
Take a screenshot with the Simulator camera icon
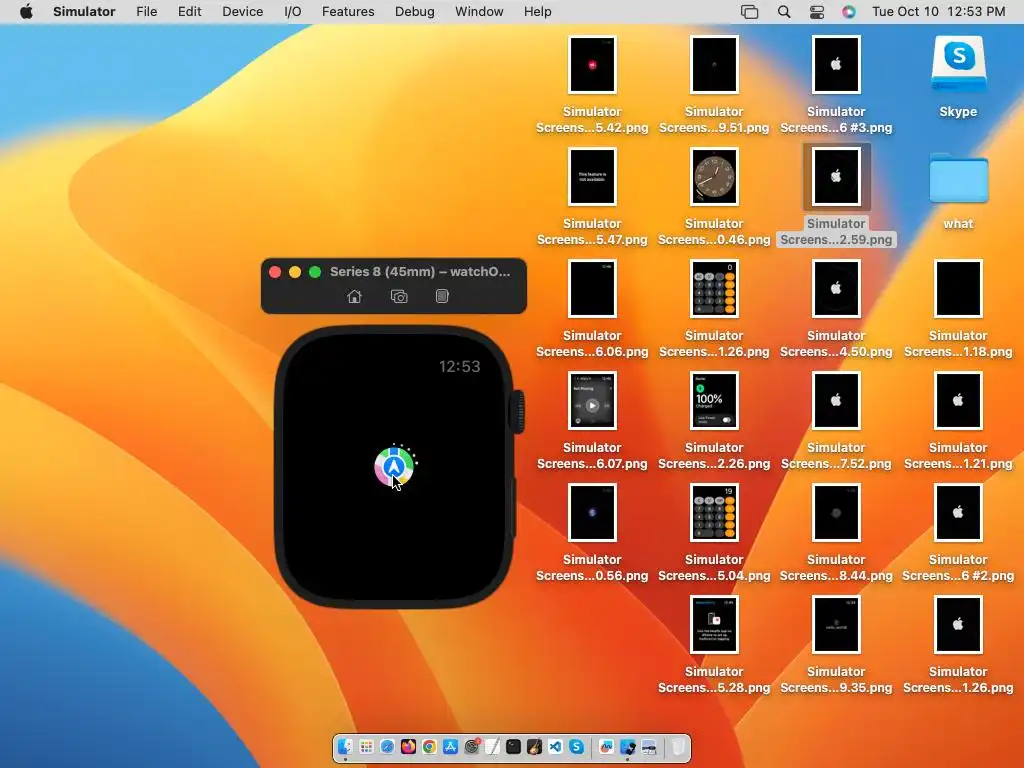tap(399, 296)
